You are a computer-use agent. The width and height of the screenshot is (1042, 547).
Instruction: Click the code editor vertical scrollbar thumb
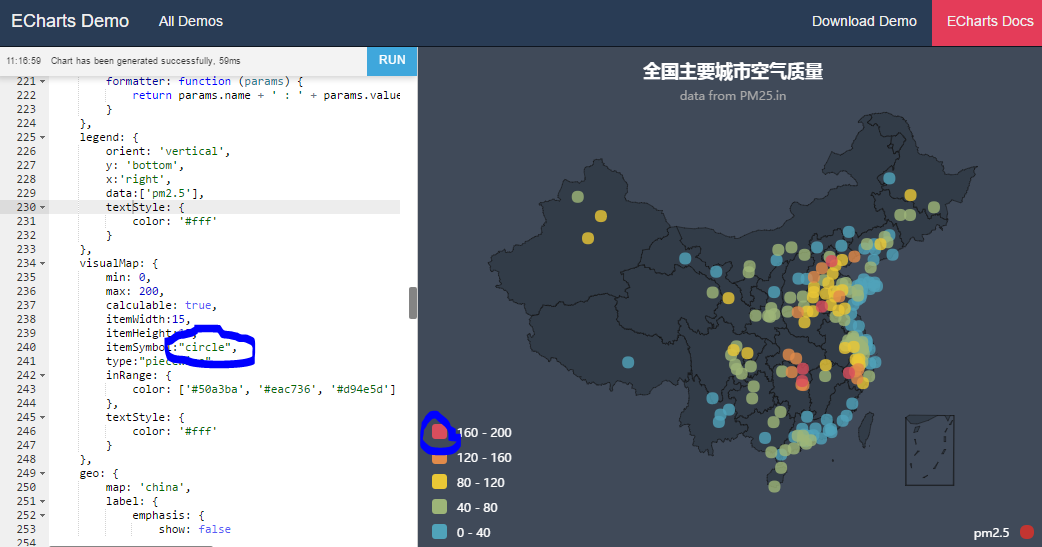pyautogui.click(x=413, y=303)
